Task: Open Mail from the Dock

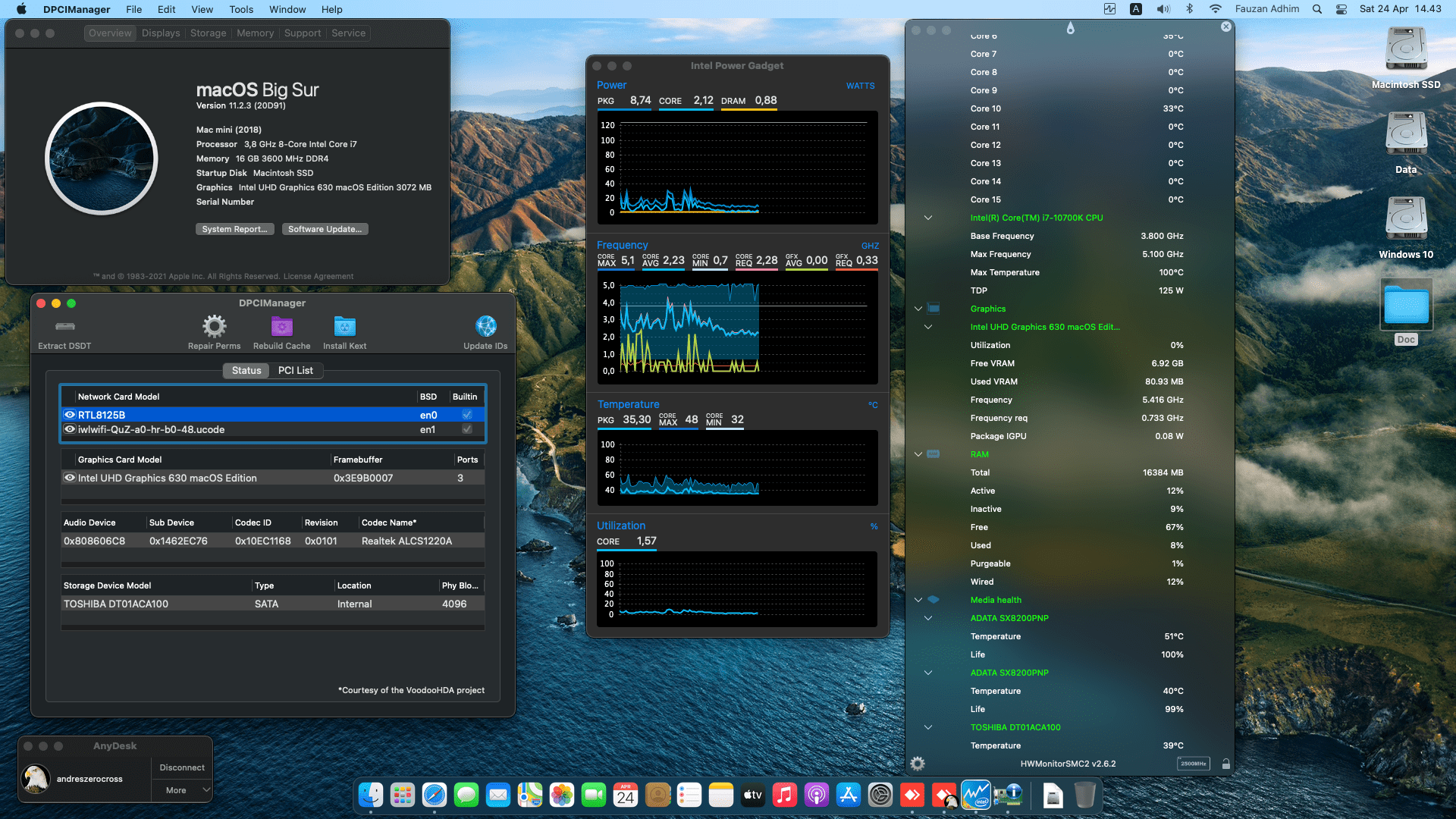Action: click(498, 795)
